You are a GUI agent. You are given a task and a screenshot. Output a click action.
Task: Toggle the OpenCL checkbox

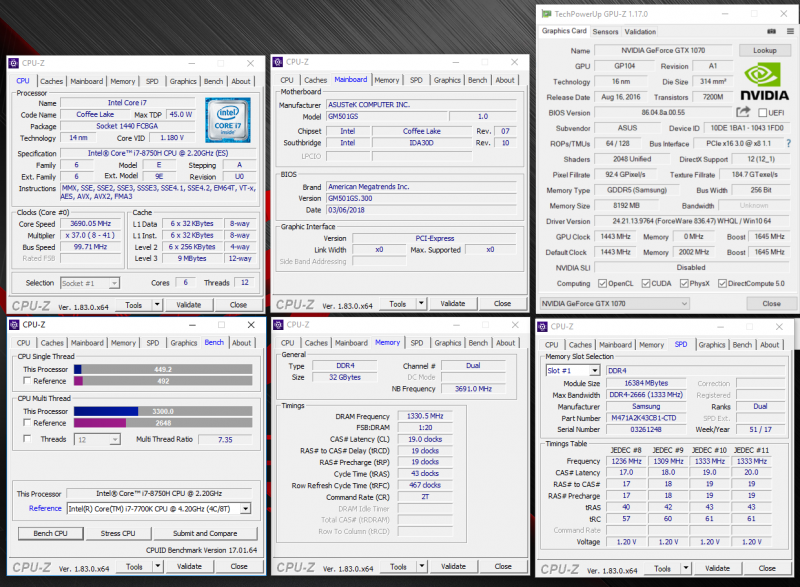[x=602, y=283]
